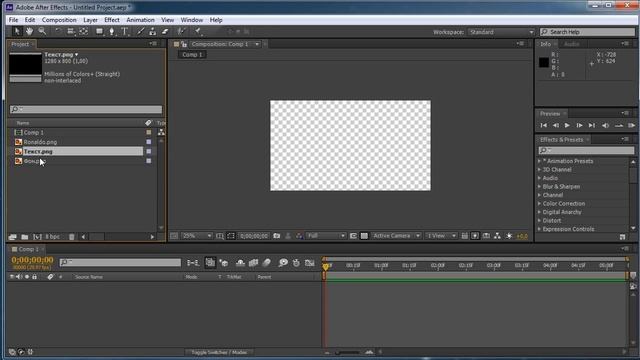Click the Play button in Preview panel
The image size is (640, 360).
tap(567, 126)
